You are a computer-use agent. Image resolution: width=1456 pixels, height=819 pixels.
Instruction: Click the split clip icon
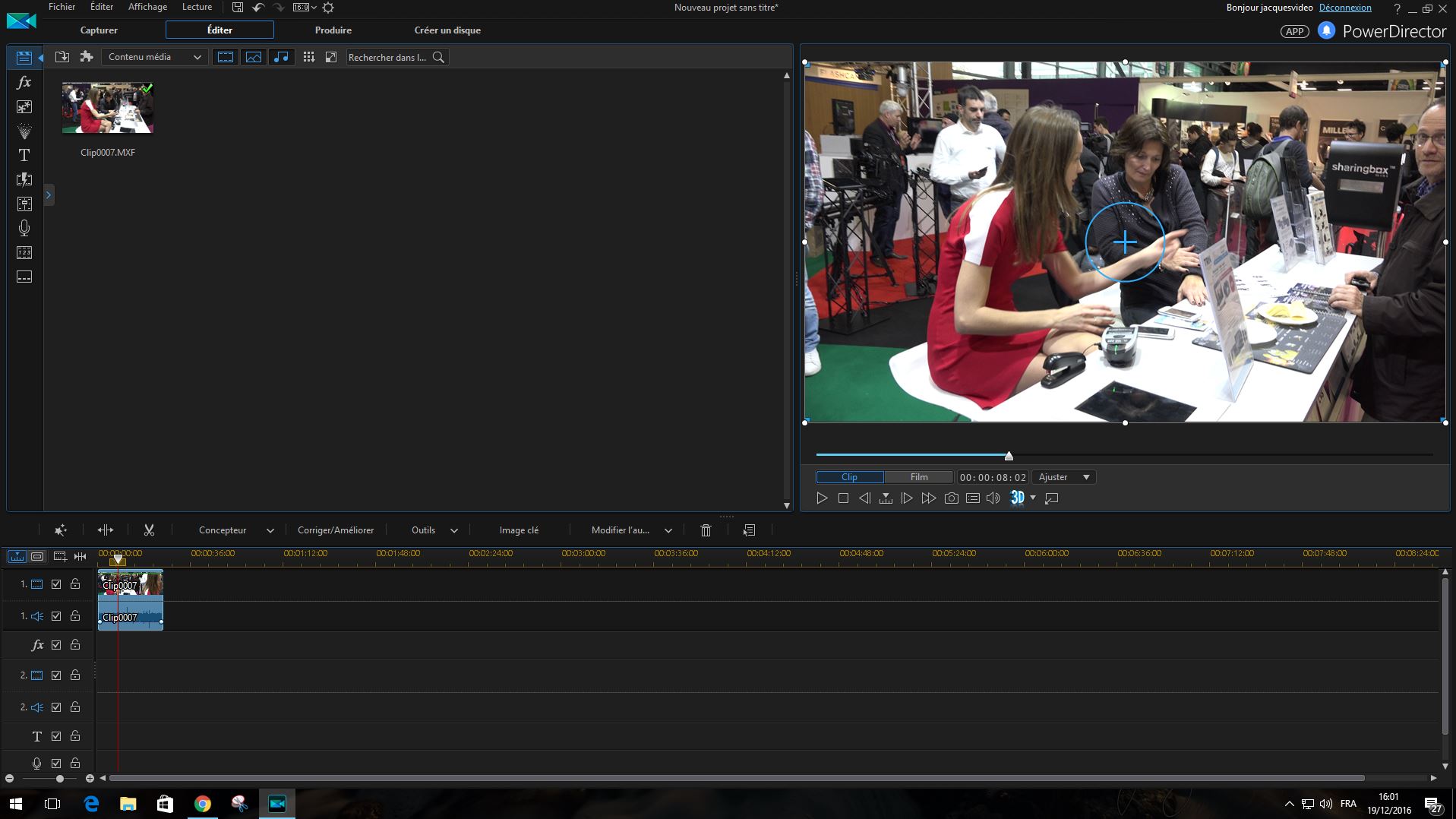[106, 530]
